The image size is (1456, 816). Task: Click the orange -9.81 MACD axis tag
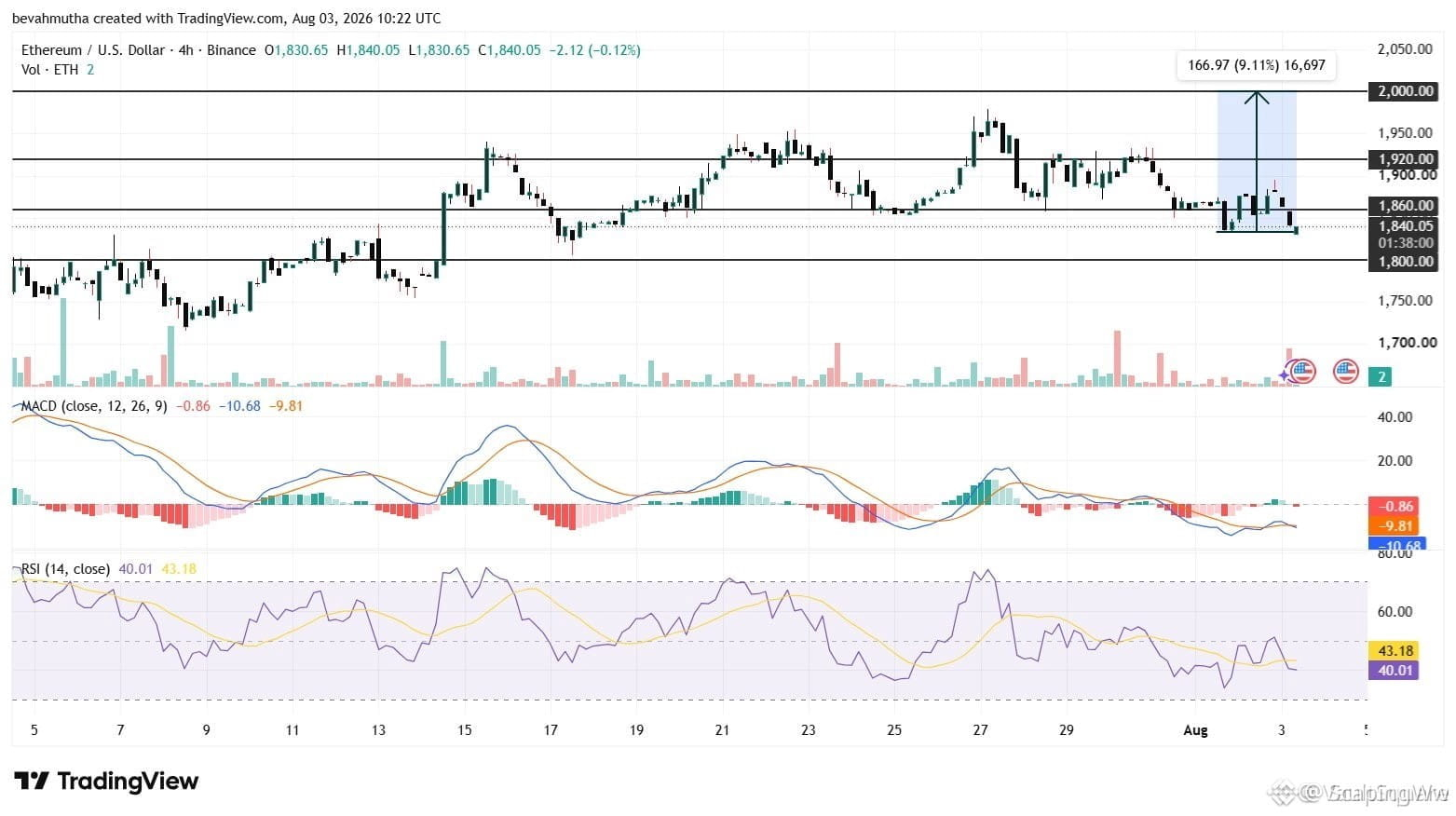(x=1395, y=525)
